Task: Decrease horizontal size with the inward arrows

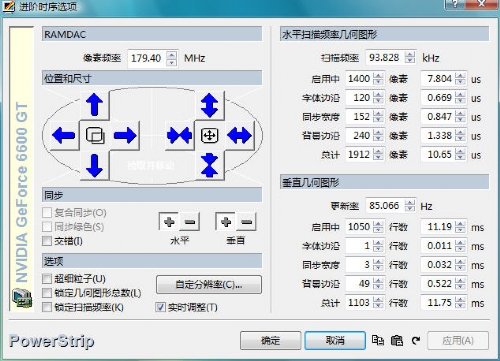Action: pyautogui.click(x=179, y=135)
